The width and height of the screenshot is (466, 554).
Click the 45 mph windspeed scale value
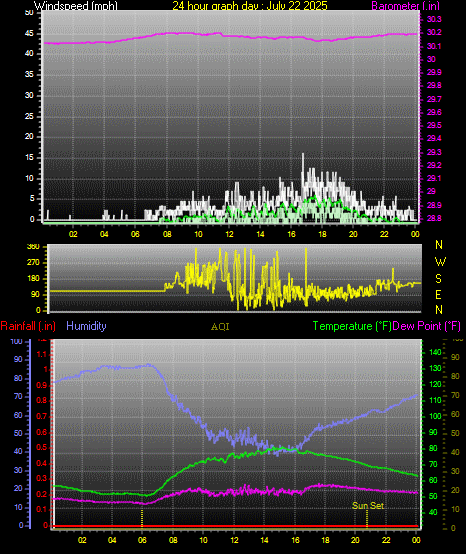tap(29, 34)
